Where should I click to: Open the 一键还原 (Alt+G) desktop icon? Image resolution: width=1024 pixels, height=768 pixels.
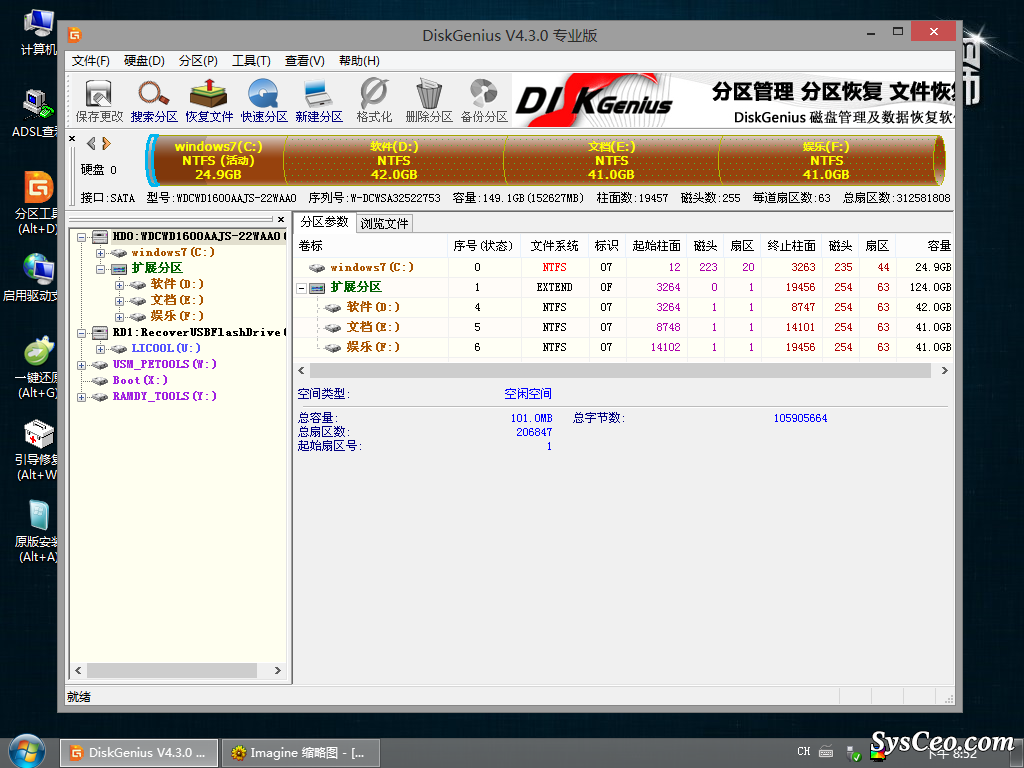pos(39,368)
